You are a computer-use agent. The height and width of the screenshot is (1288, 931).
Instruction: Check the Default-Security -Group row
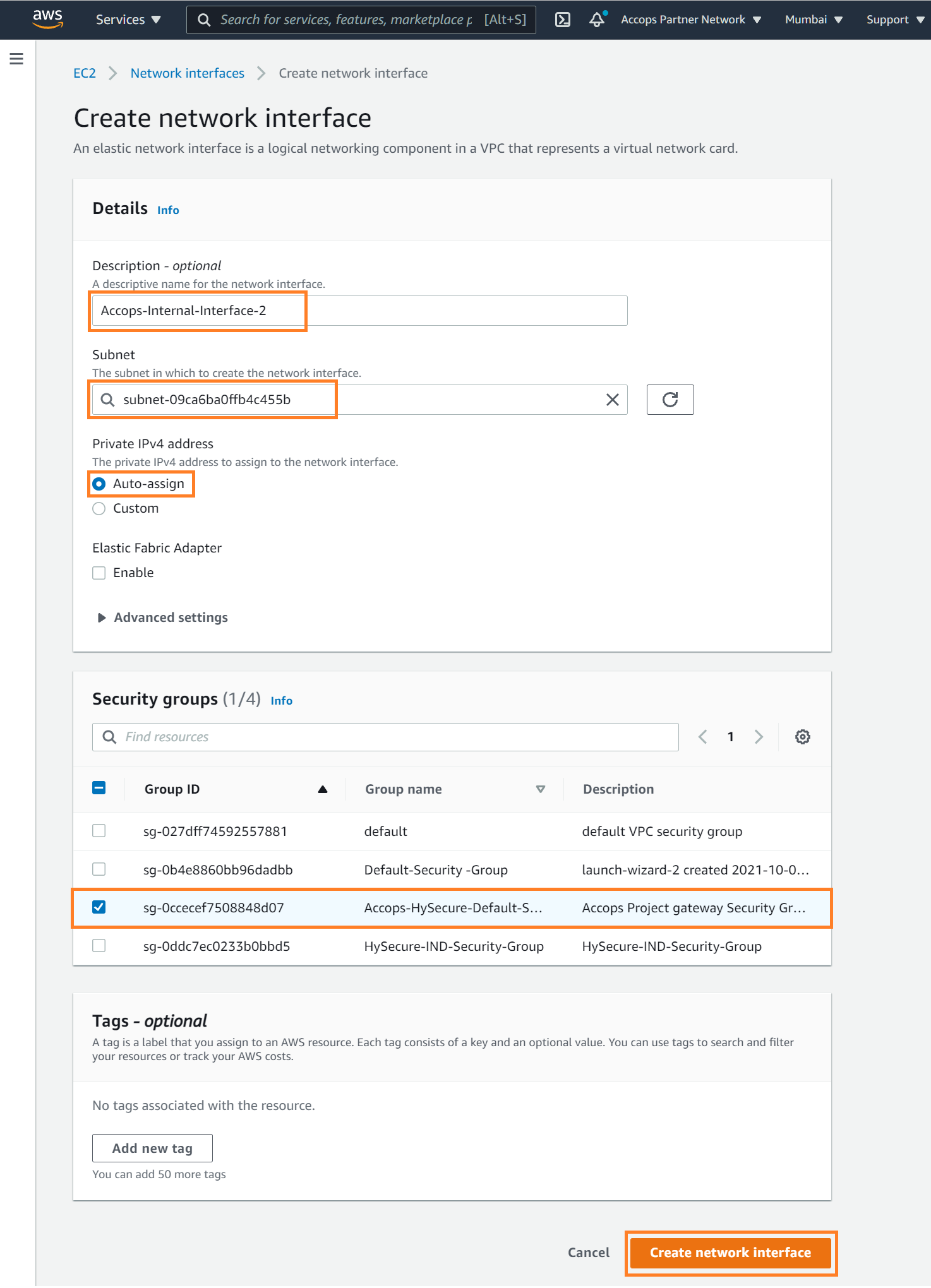tap(99, 869)
